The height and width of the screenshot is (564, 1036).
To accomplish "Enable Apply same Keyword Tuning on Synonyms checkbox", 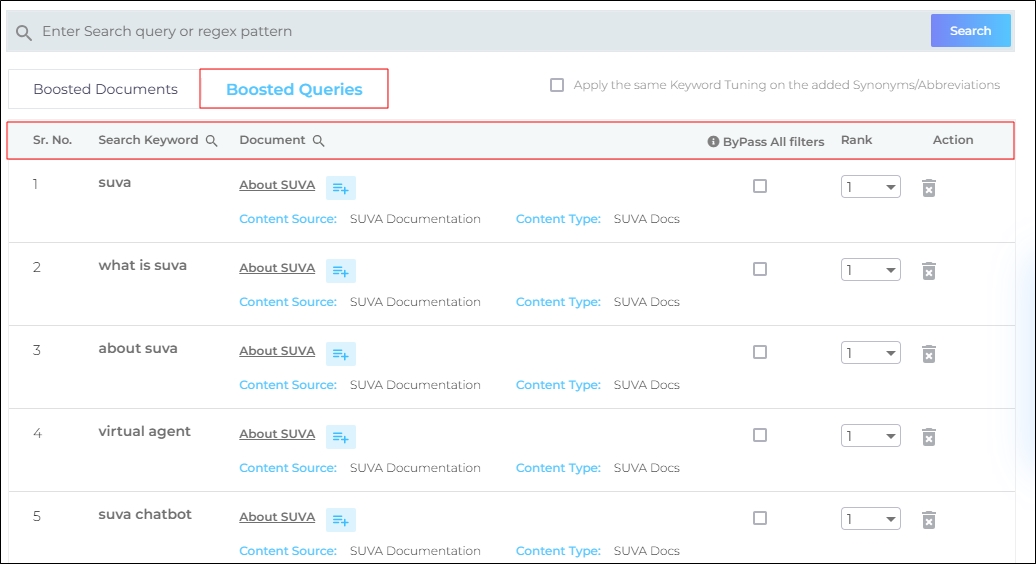I will [x=557, y=85].
